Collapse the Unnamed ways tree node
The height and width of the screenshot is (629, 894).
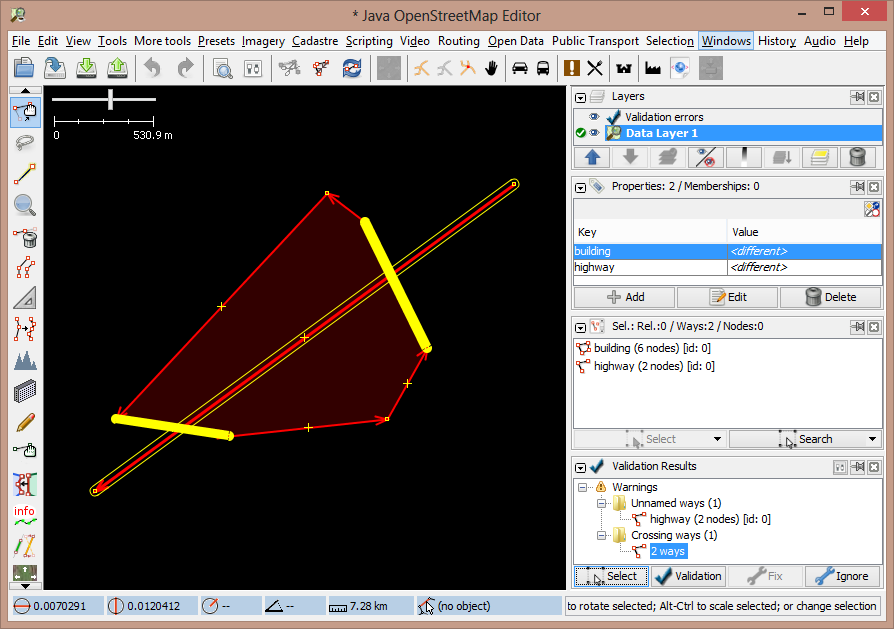602,503
